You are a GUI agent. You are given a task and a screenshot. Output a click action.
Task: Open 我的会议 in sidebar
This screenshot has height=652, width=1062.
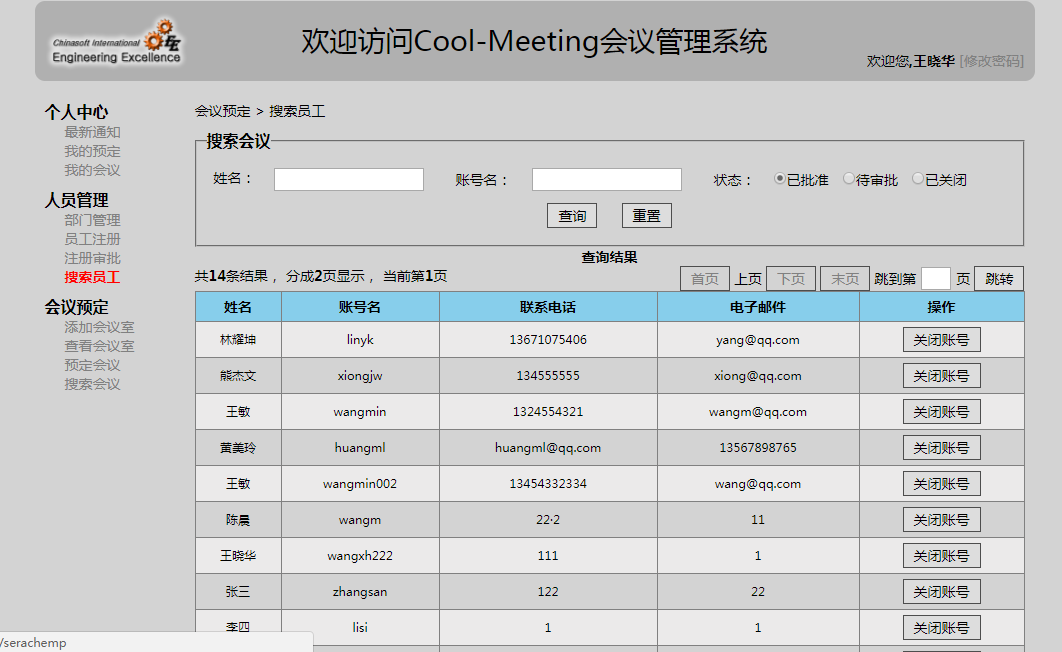(x=92, y=170)
